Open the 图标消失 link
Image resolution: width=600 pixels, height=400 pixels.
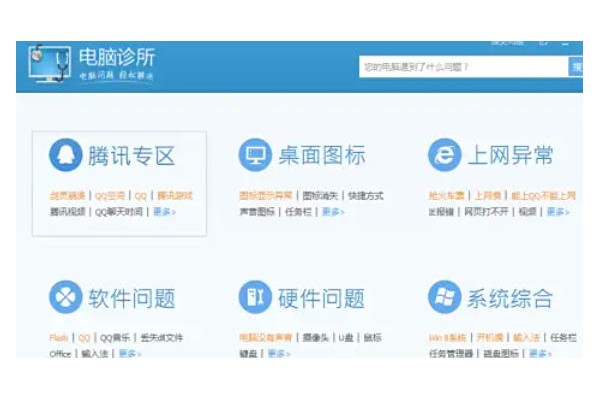pyautogui.click(x=320, y=196)
